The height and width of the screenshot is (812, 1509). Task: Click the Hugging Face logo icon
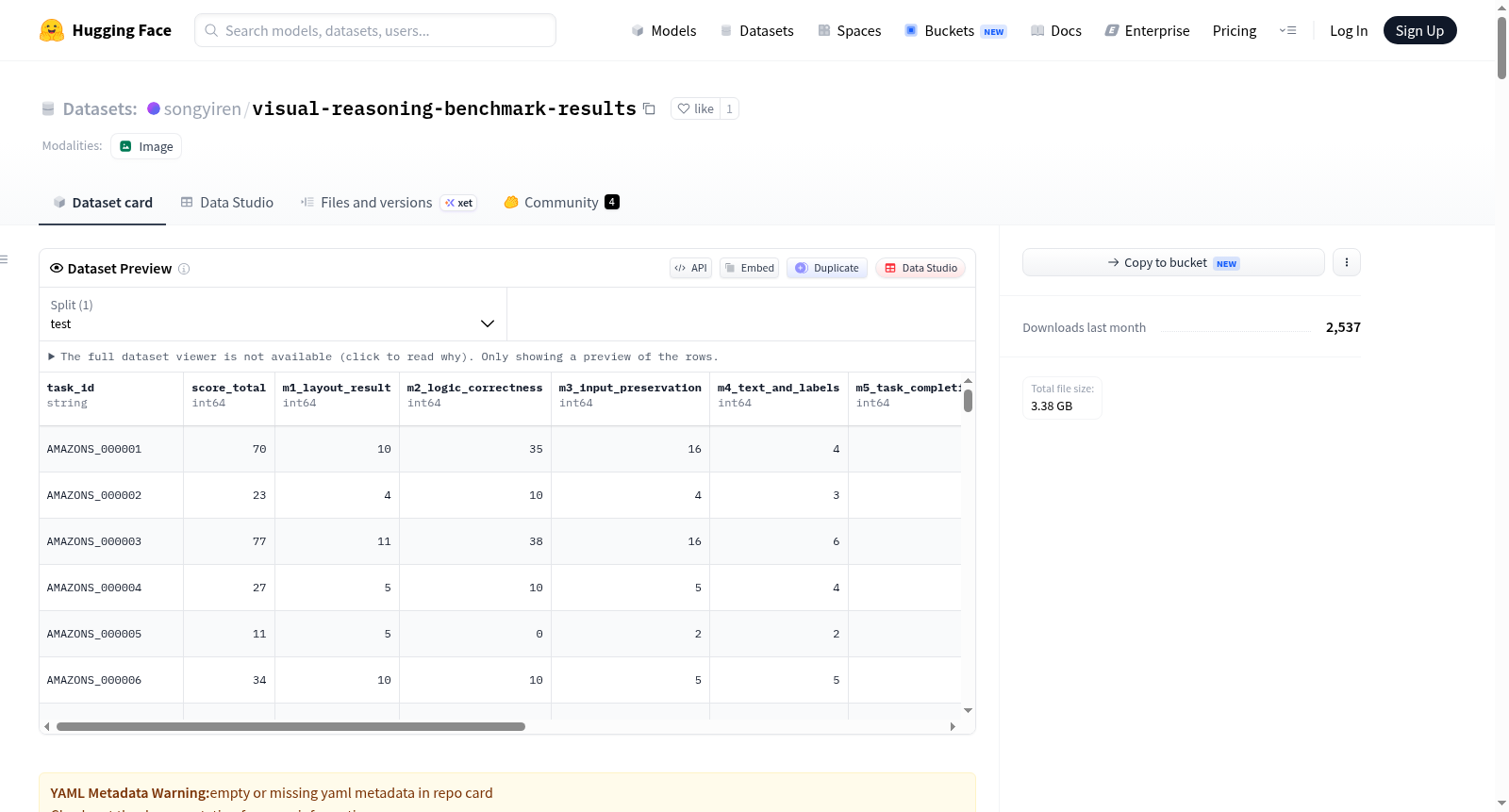coord(52,30)
